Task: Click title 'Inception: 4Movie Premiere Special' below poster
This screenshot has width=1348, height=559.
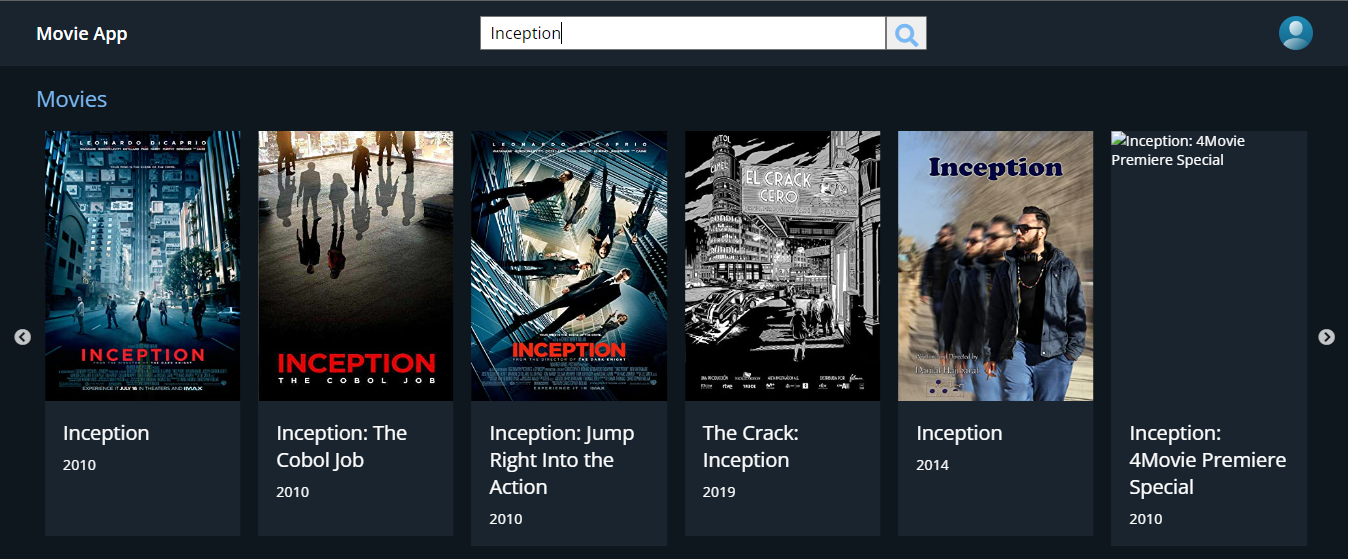Action: (1208, 460)
